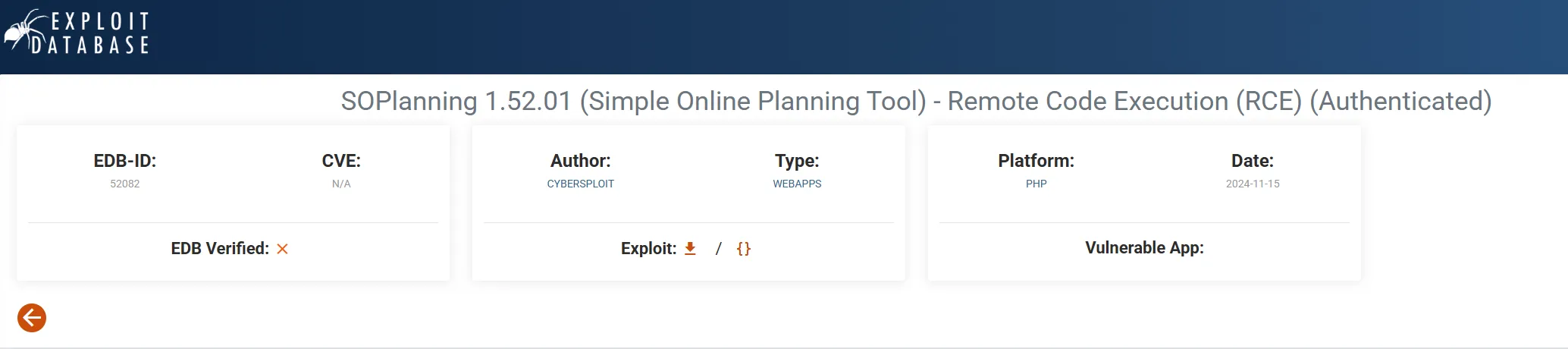This screenshot has width=1568, height=349.
Task: Click the Type heading
Action: (797, 161)
